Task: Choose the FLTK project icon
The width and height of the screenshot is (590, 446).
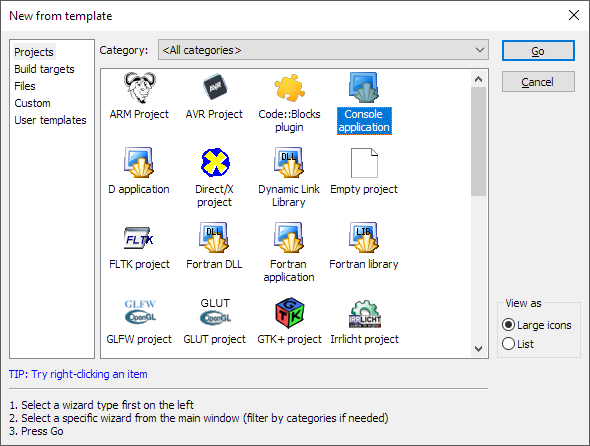Action: [139, 238]
